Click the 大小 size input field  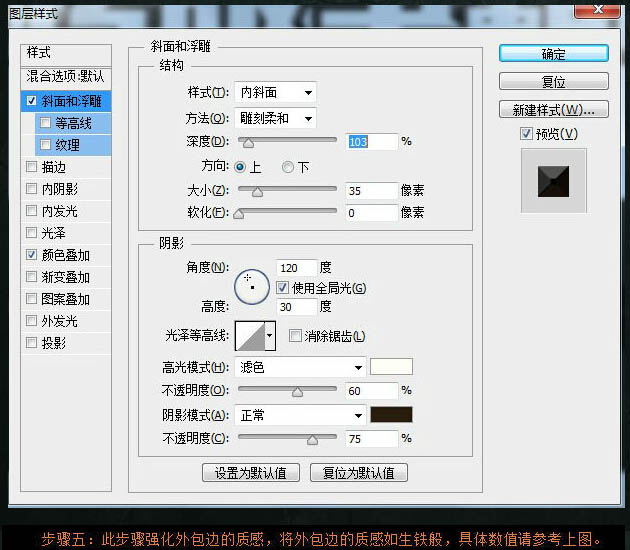tap(371, 190)
